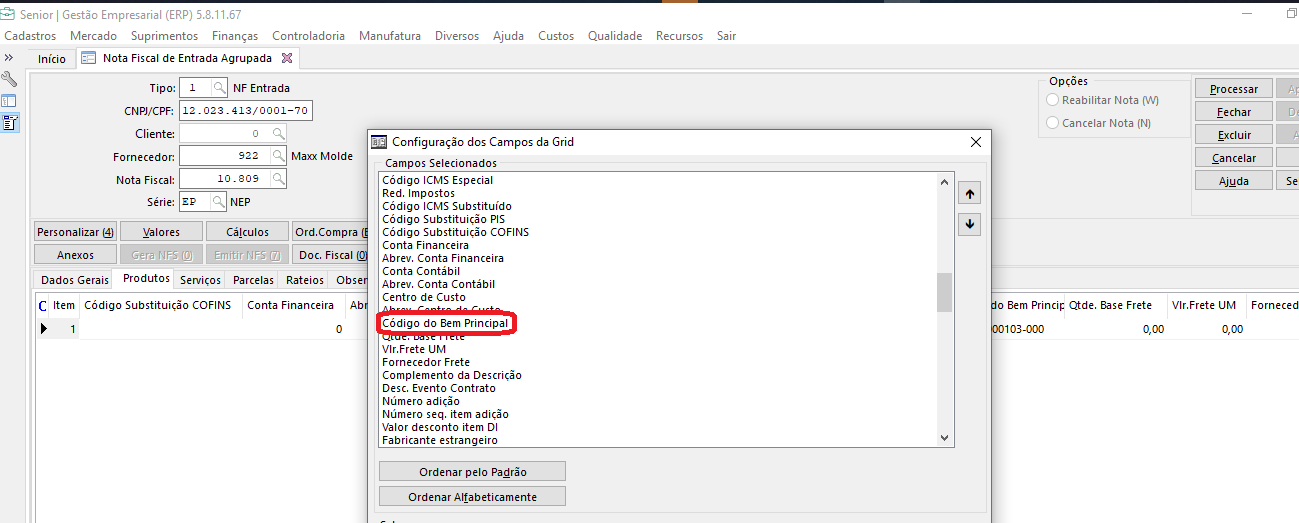Select the Cancelar Nota (N) option
The width and height of the screenshot is (1299, 523).
click(x=1052, y=123)
